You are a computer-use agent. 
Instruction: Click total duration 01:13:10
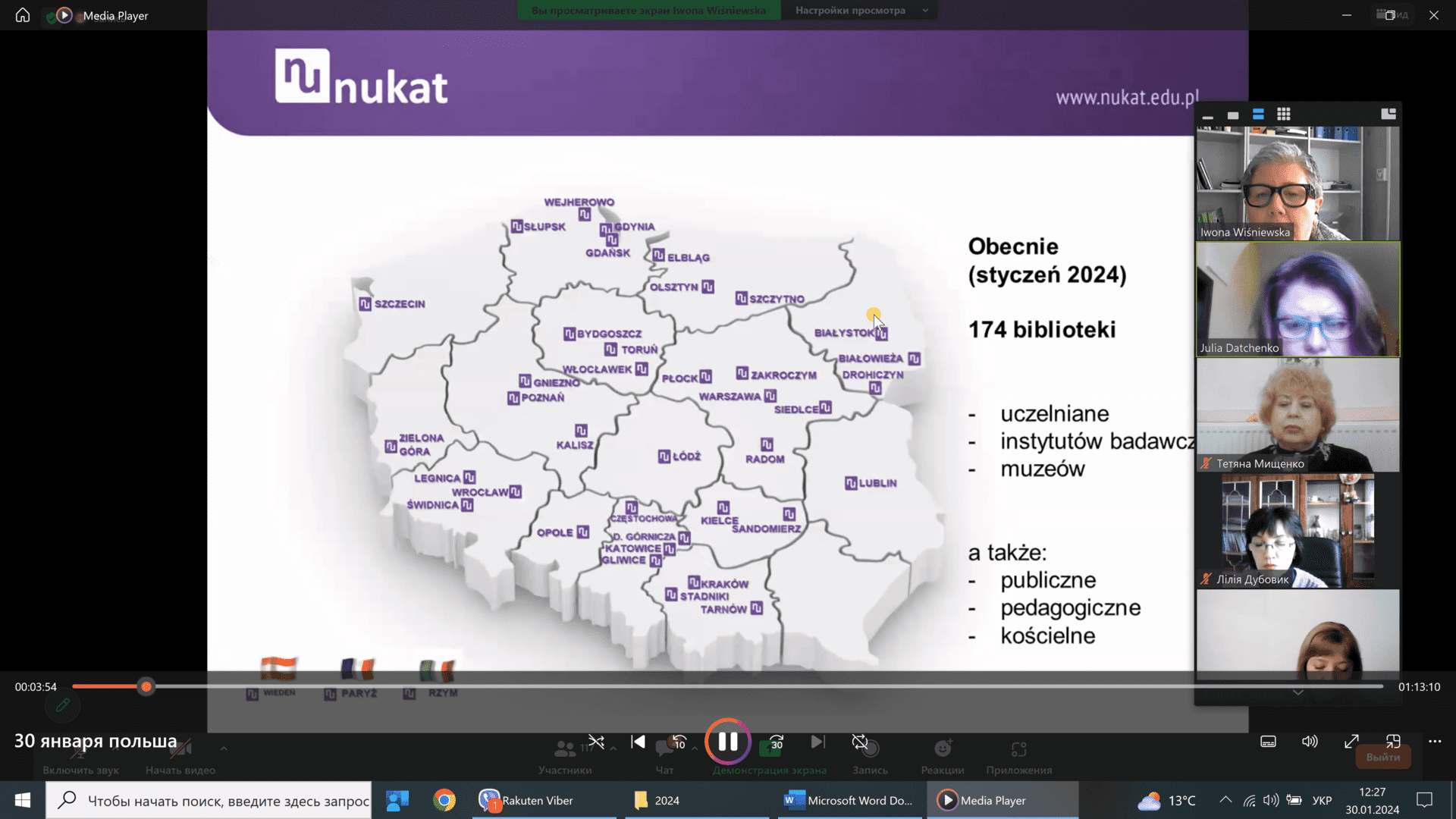pos(1419,687)
